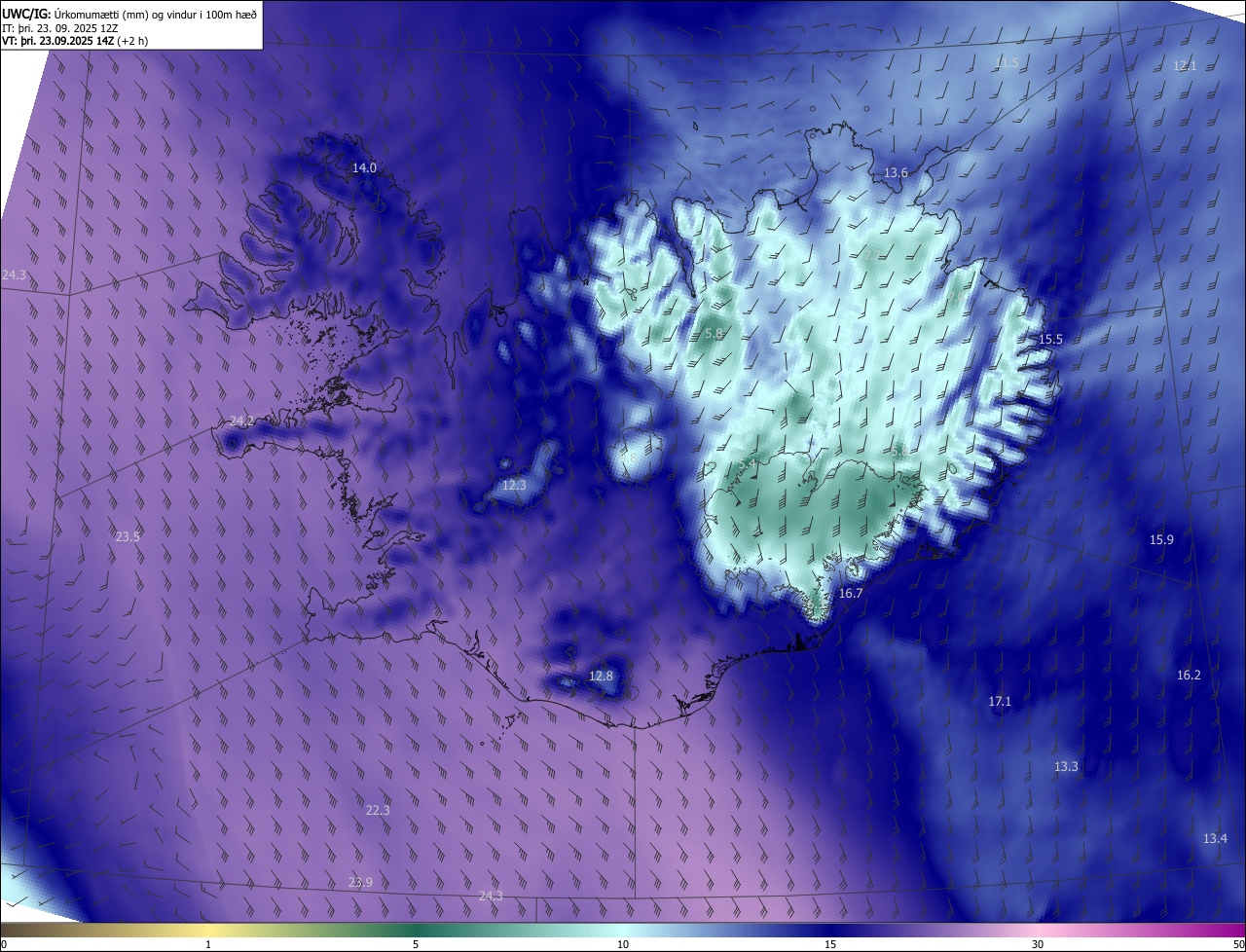The image size is (1246, 952).
Task: Click the 13.6 value on the map
Action: (x=896, y=173)
